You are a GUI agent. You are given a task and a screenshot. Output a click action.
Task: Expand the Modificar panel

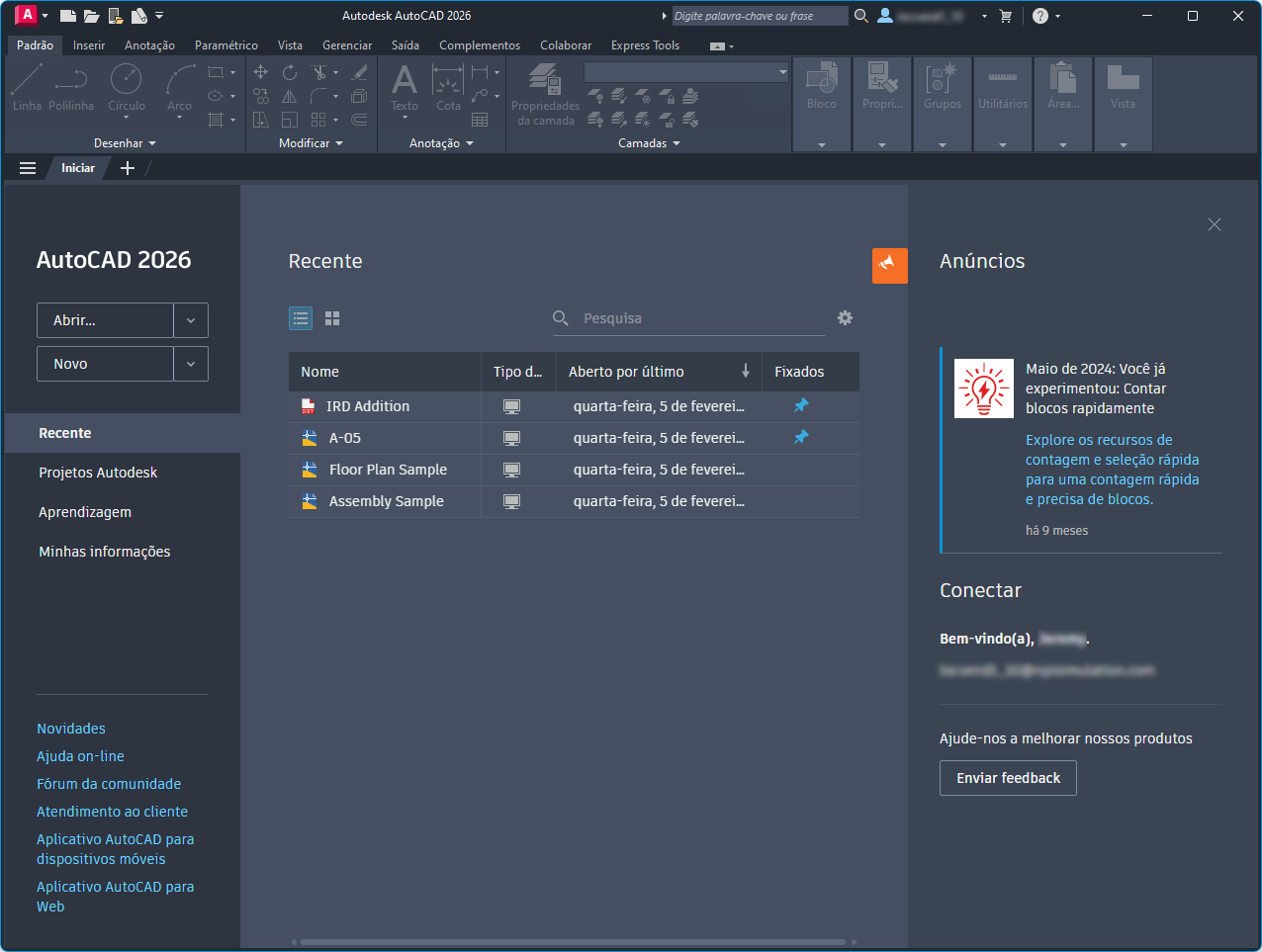(x=311, y=143)
